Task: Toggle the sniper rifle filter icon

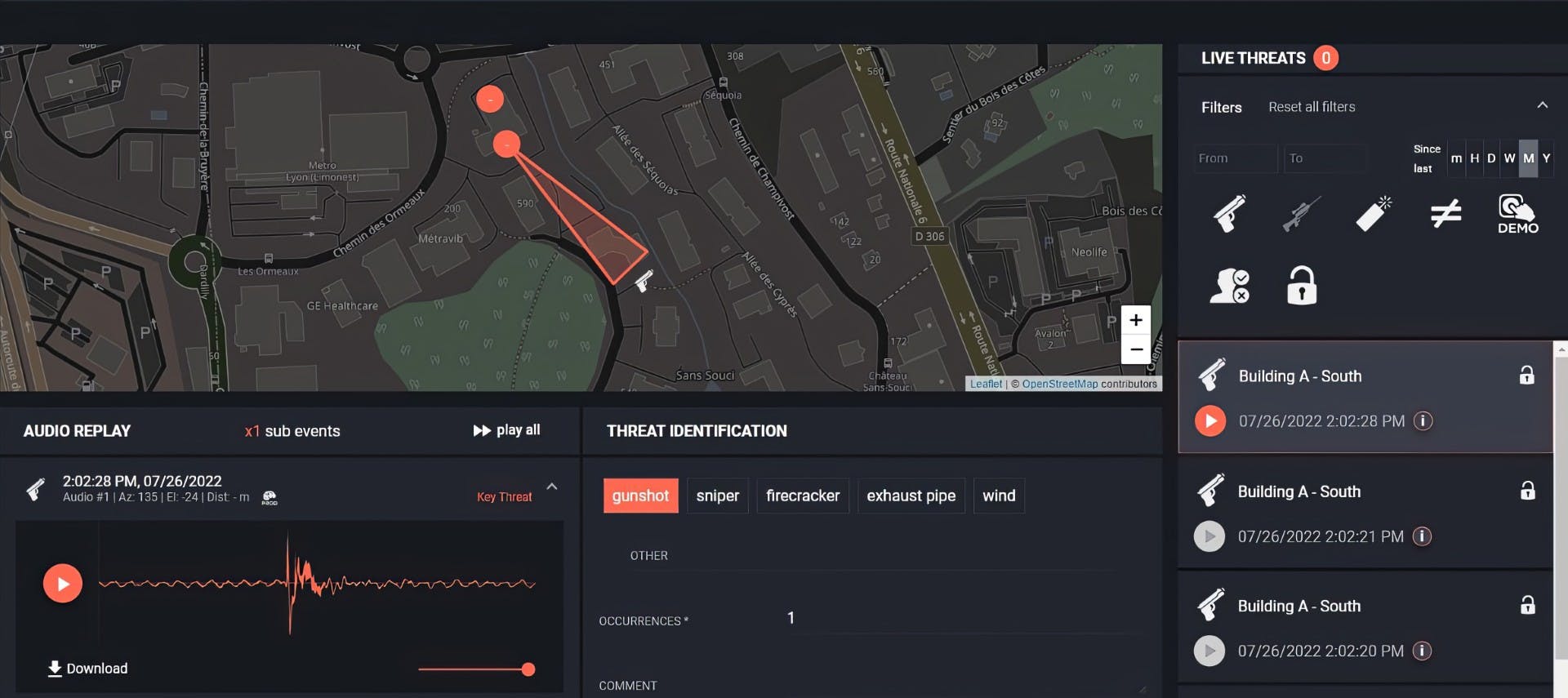Action: click(x=1301, y=214)
